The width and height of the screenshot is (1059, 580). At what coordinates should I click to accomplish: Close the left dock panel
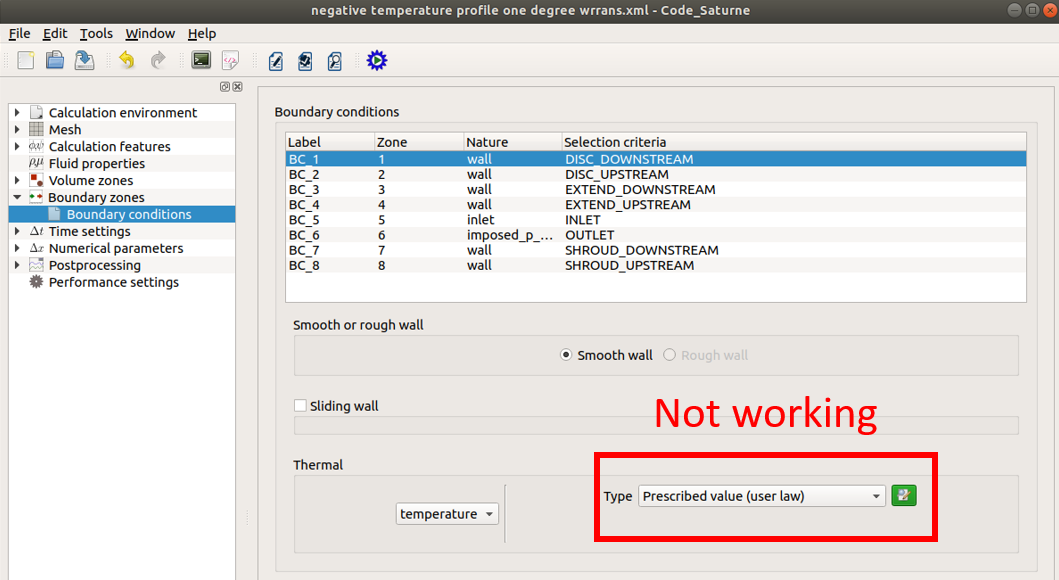pyautogui.click(x=237, y=87)
